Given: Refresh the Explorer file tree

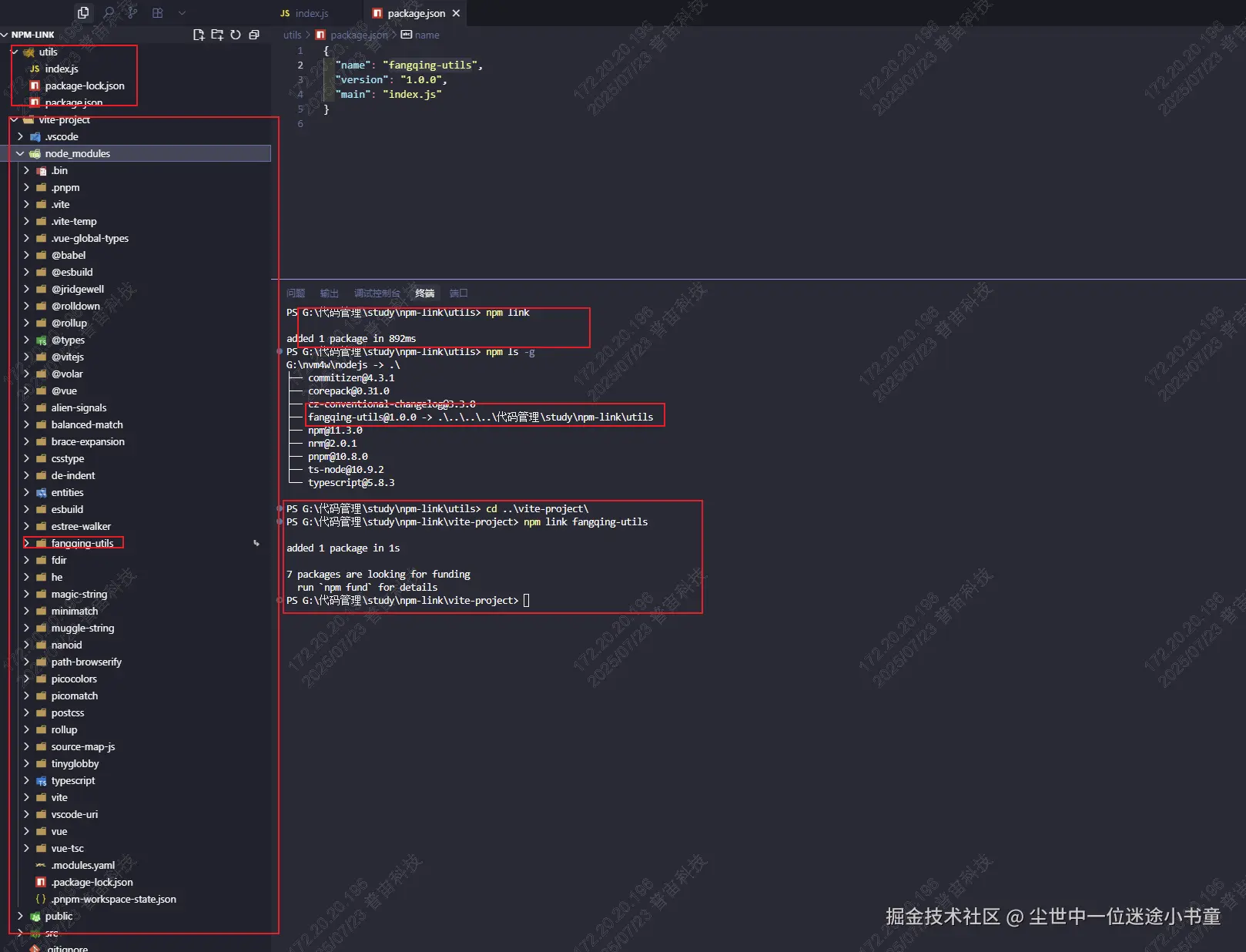Looking at the screenshot, I should (236, 35).
